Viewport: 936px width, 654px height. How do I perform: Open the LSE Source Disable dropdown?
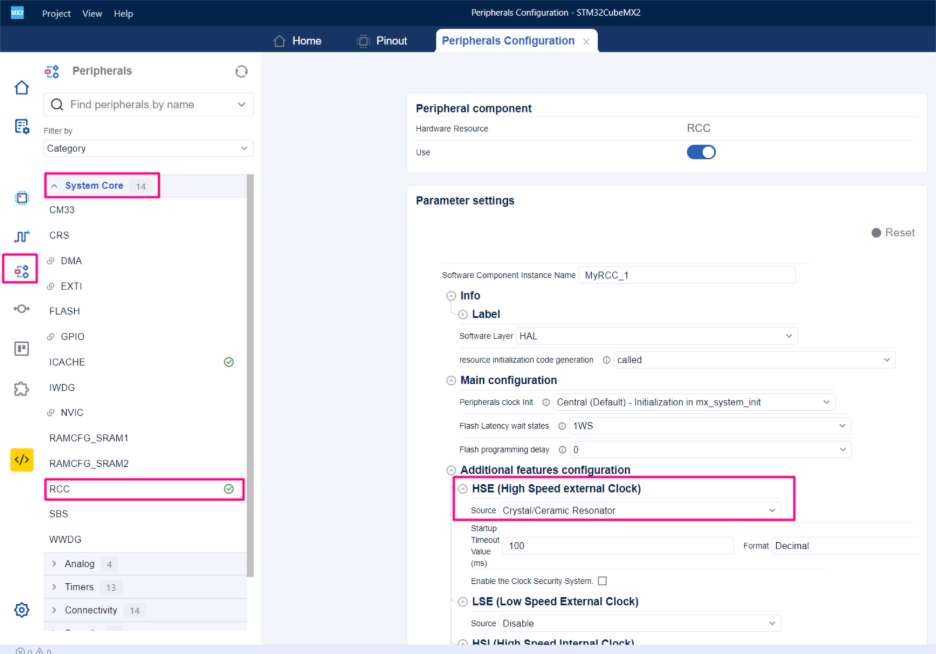[x=640, y=623]
